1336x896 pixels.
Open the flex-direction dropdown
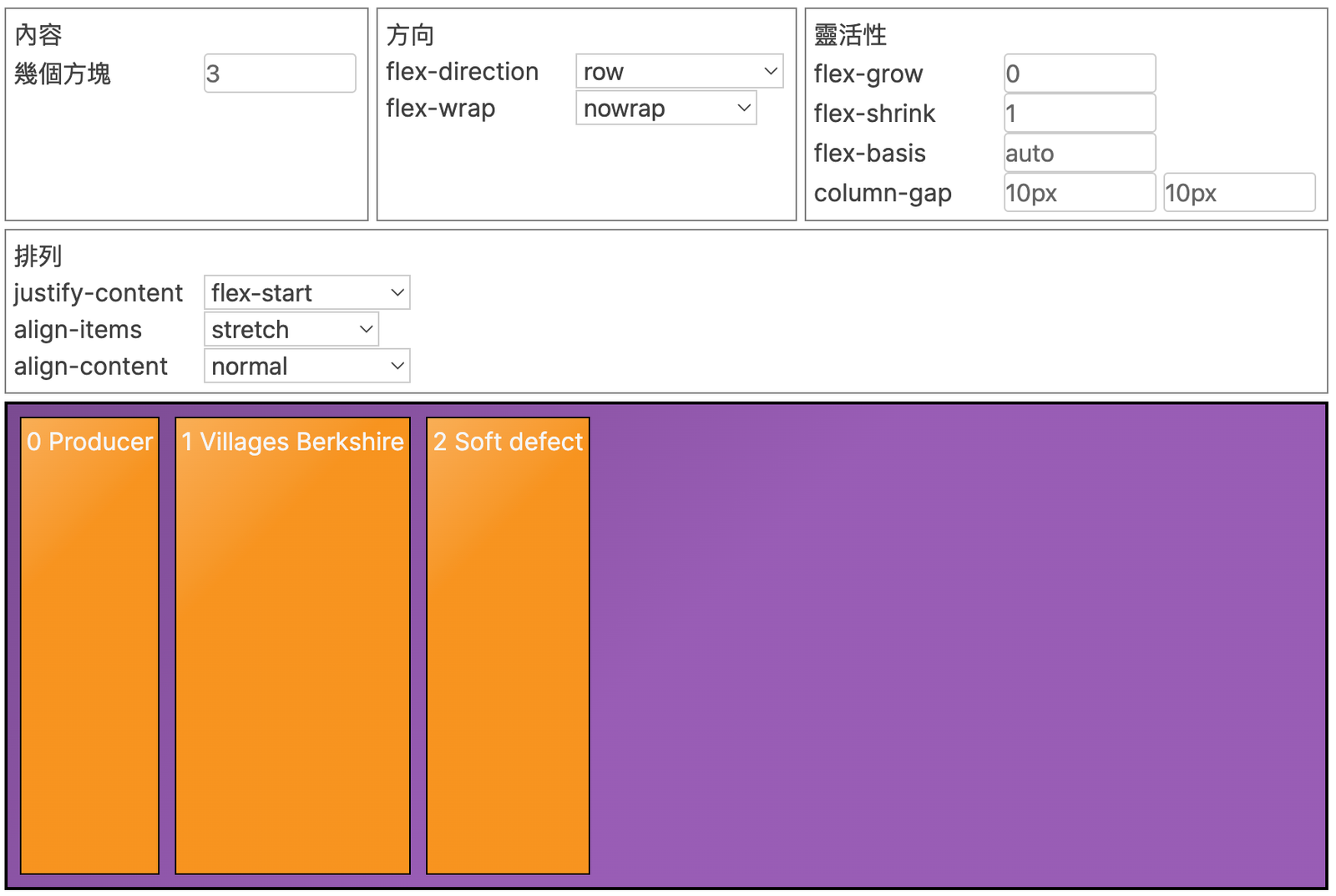679,72
